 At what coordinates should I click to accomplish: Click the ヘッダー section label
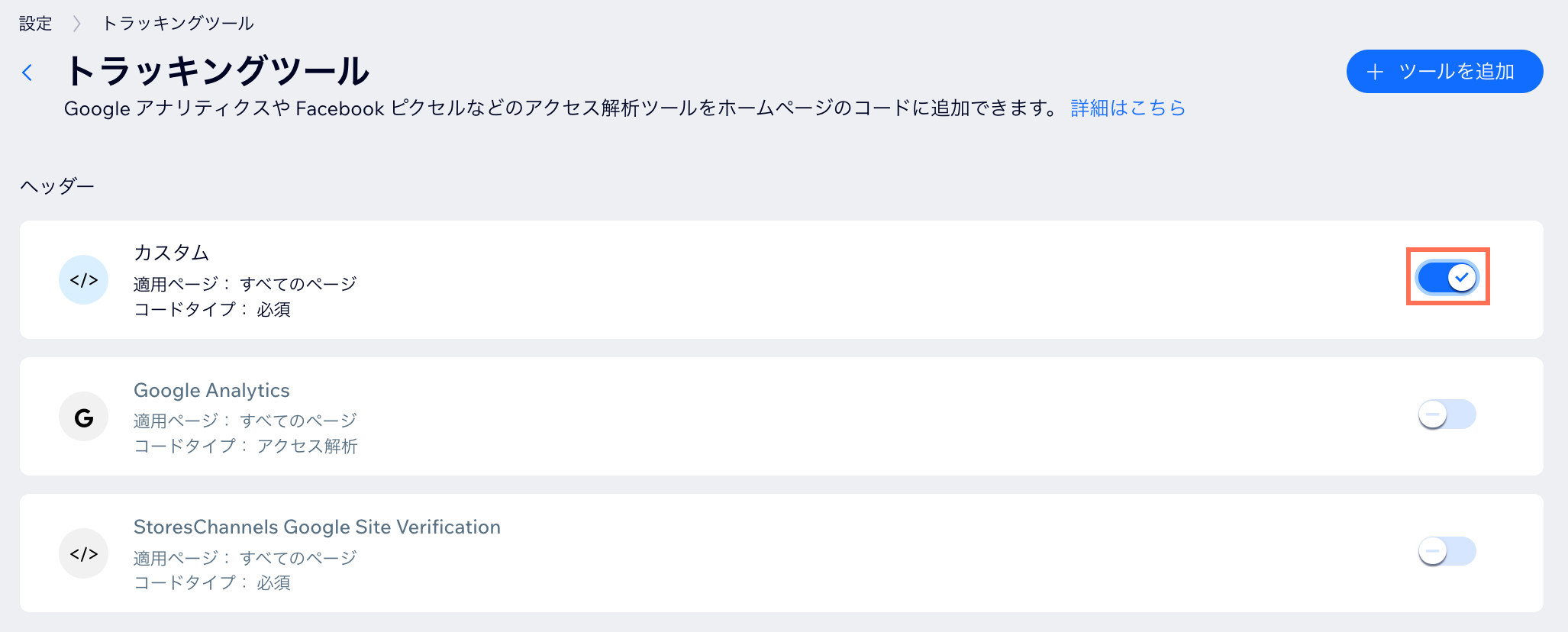coord(57,186)
